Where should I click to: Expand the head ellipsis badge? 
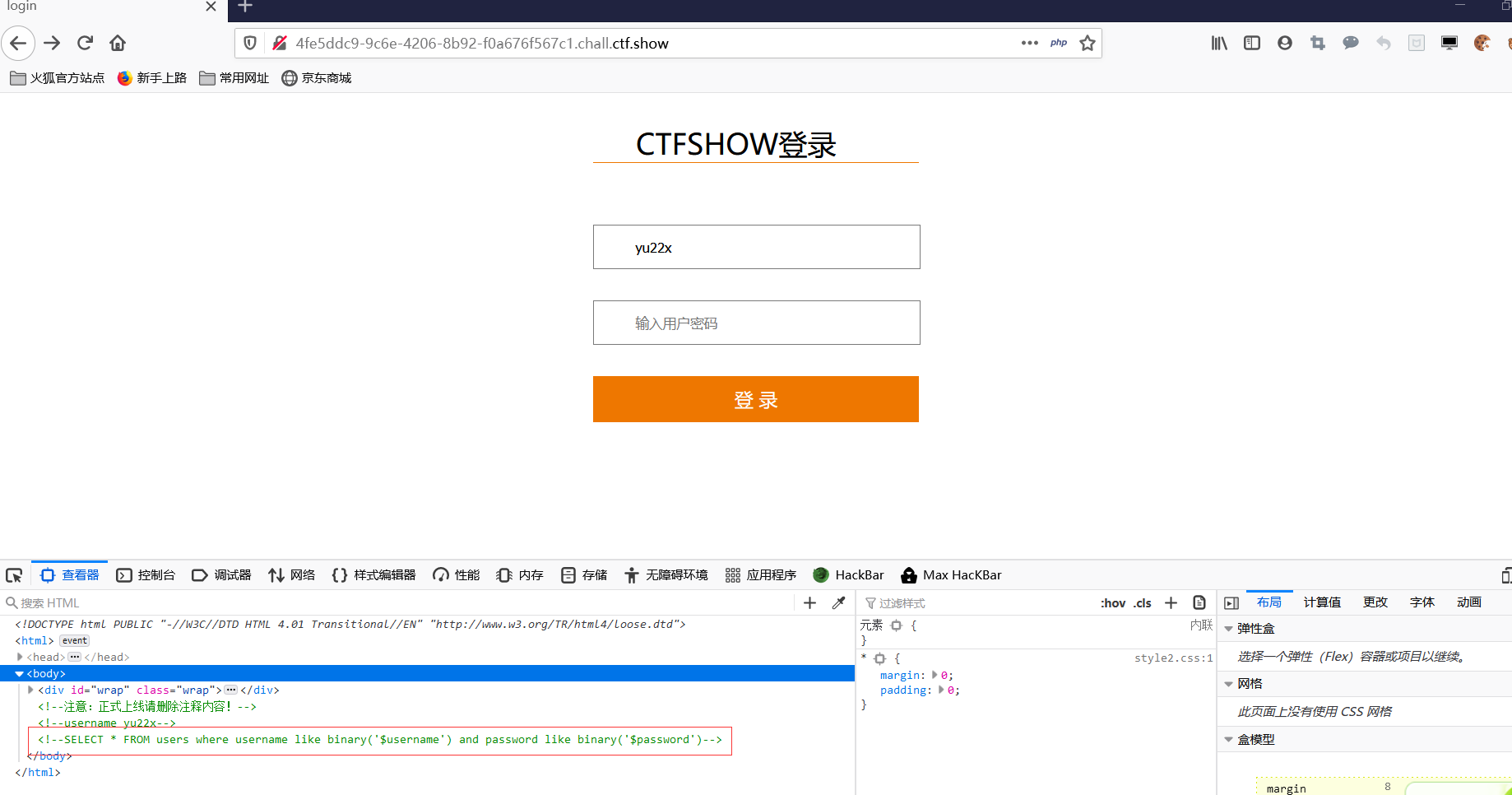click(x=75, y=657)
